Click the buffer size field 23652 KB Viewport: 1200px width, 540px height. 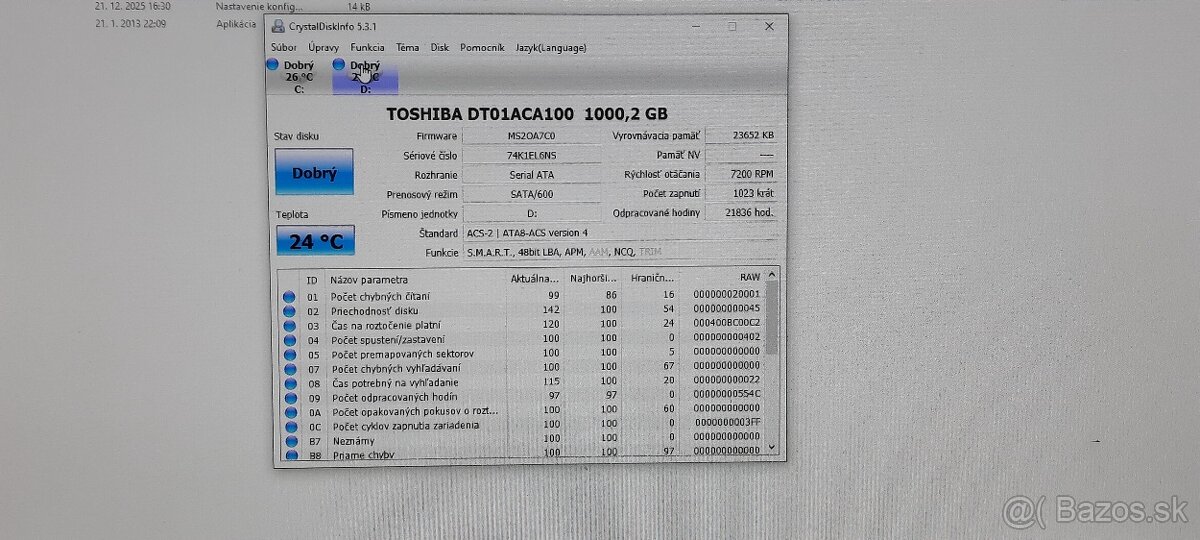[741, 135]
